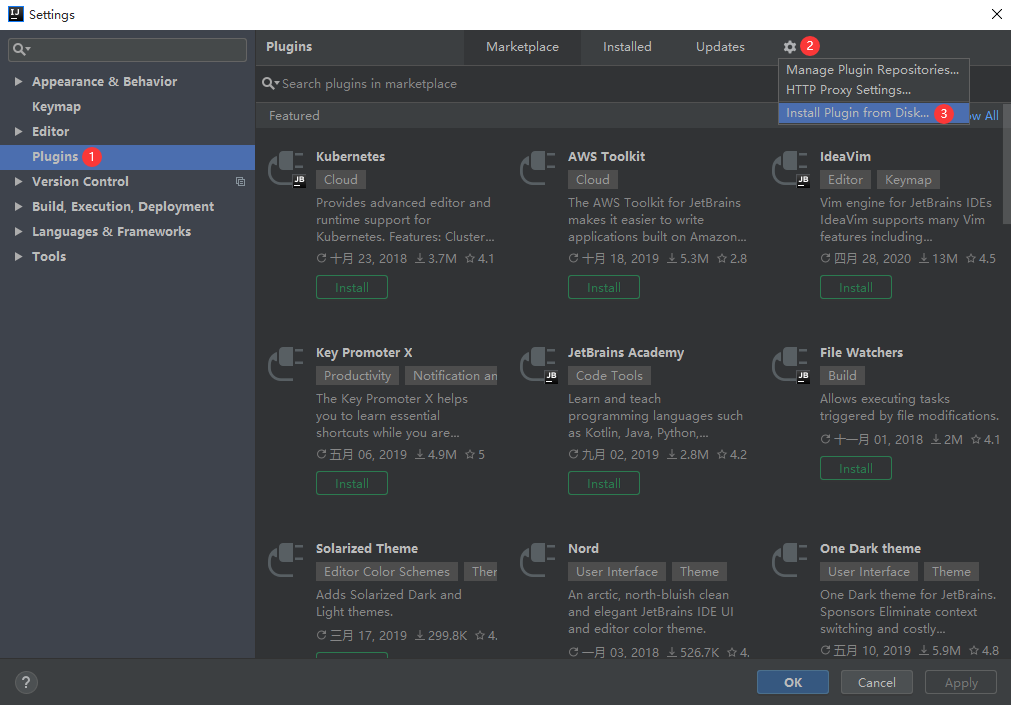Install the IdeaVim plugin

(x=856, y=288)
